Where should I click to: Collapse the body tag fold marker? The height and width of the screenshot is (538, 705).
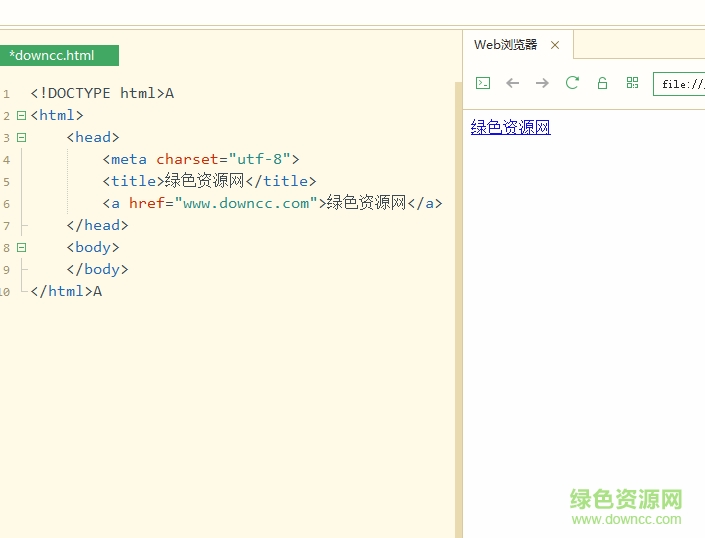point(21,247)
